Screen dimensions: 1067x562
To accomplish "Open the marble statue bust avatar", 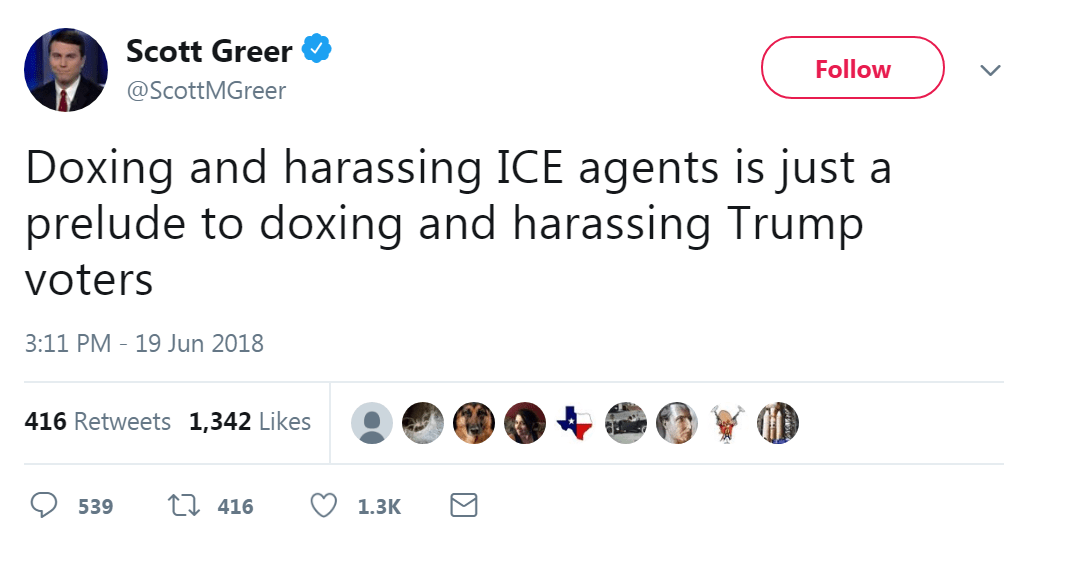I will coord(677,423).
